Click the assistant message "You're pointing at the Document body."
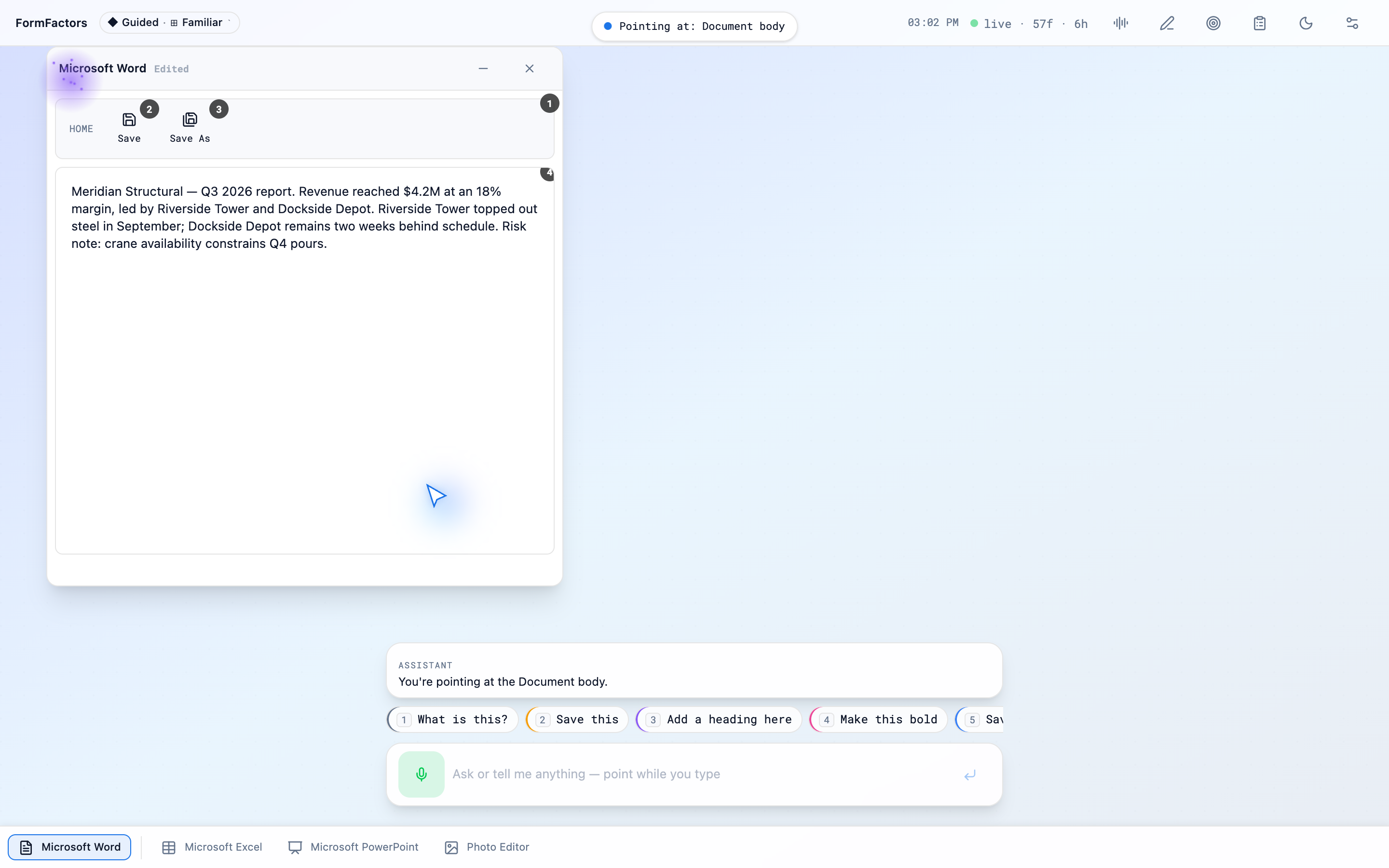 click(x=503, y=681)
